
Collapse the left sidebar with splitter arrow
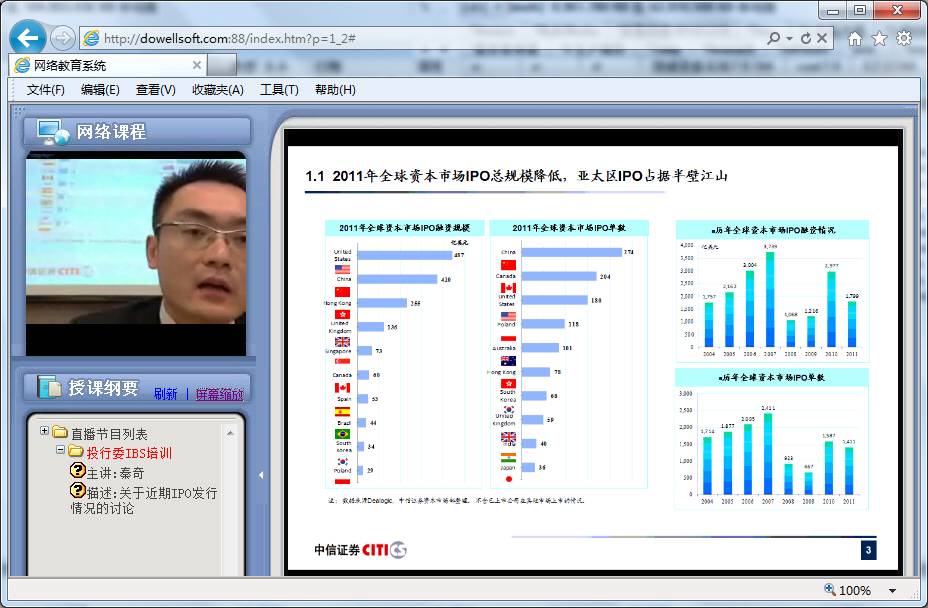tap(262, 475)
